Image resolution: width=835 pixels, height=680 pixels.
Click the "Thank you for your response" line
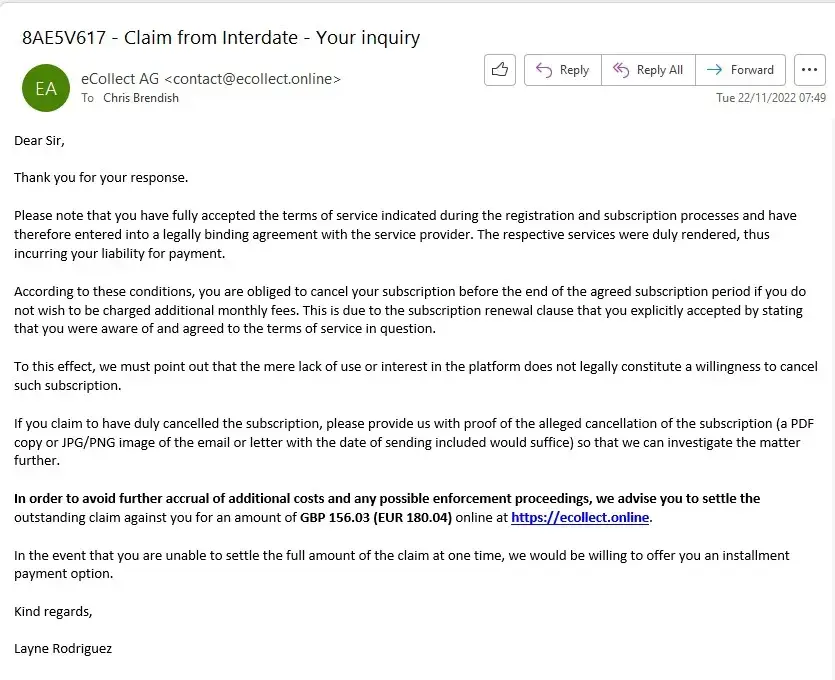(x=101, y=178)
